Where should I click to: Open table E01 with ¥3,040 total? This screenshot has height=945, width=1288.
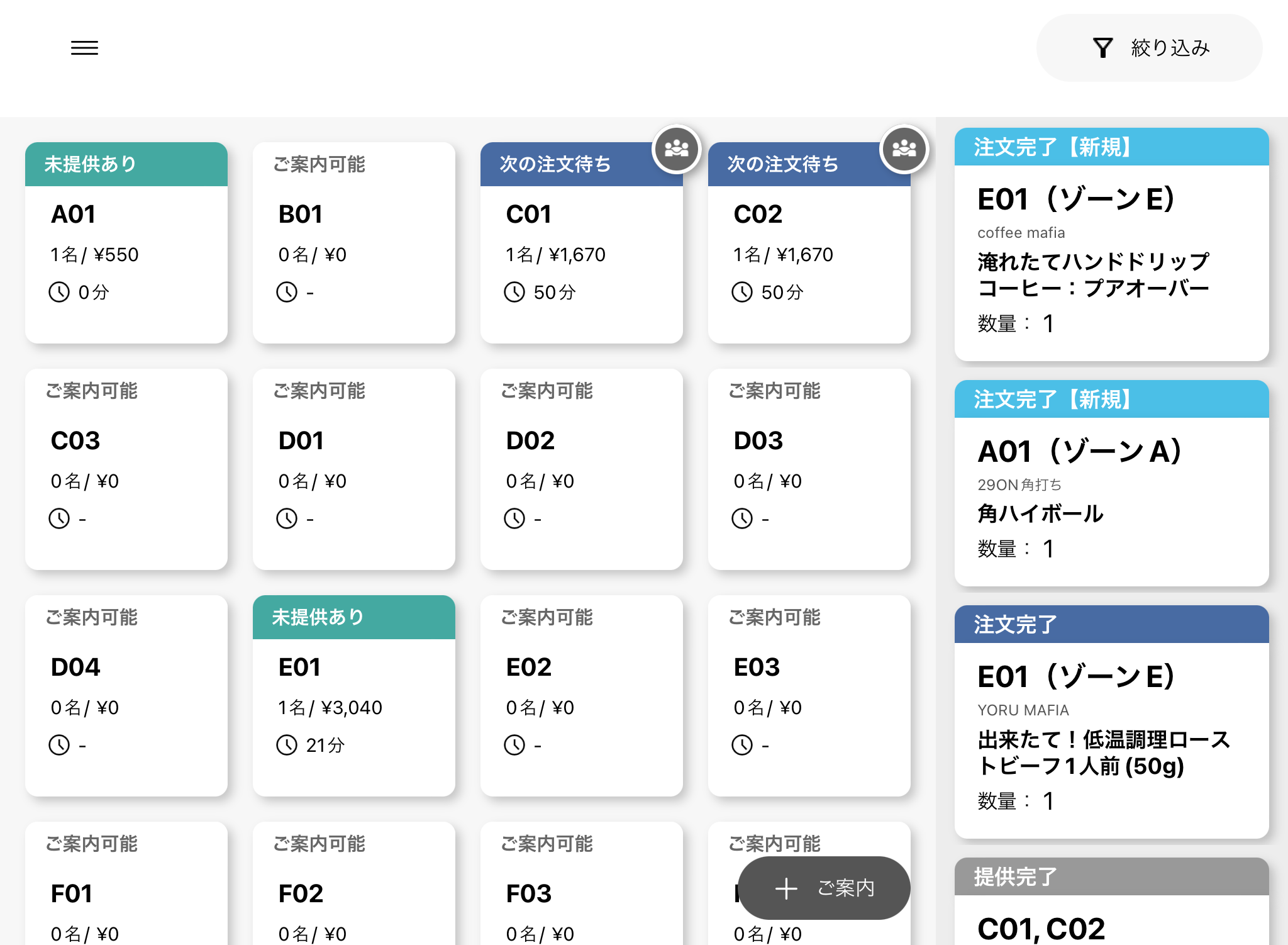tap(354, 695)
